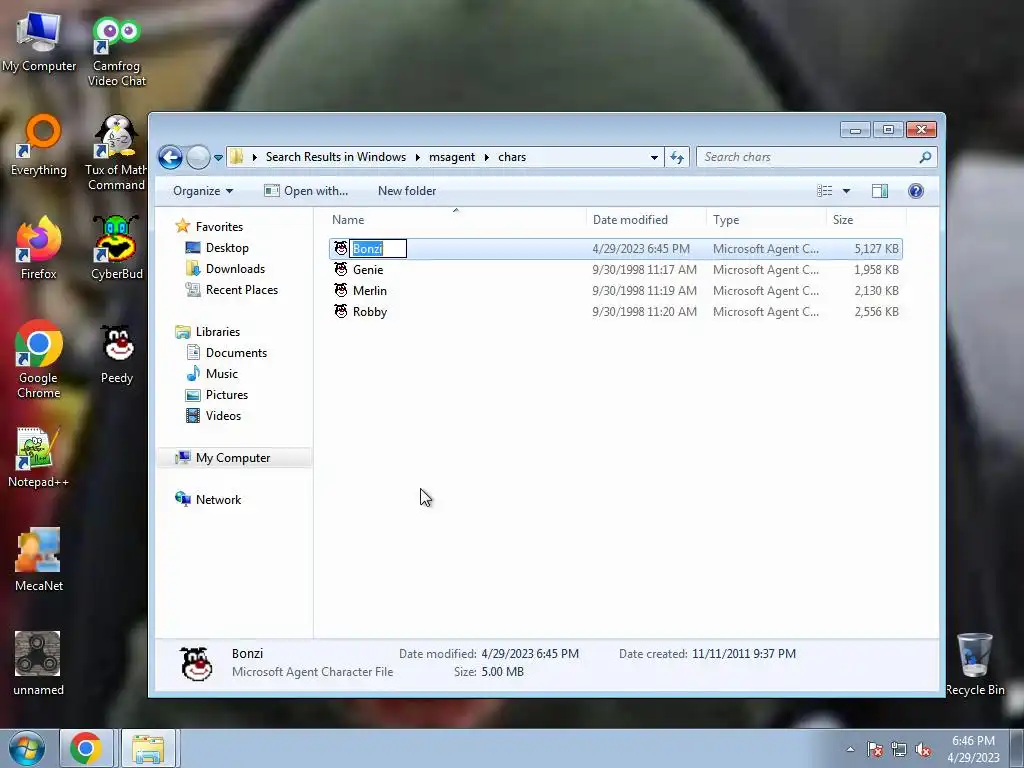Launch Firefox from the desktop
Screen dimensions: 1024x768
click(x=39, y=248)
